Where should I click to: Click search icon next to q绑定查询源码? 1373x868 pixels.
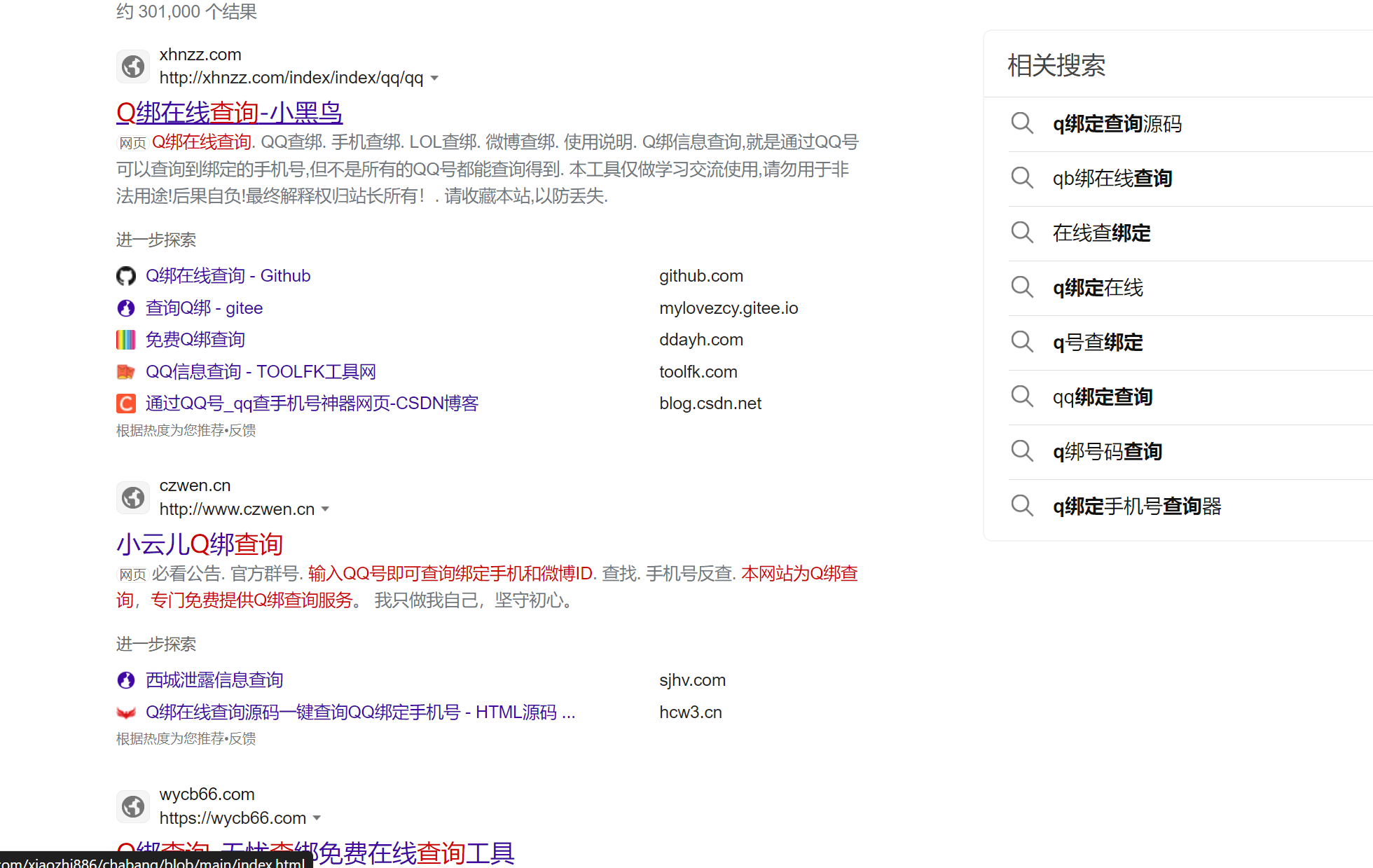(x=1022, y=123)
